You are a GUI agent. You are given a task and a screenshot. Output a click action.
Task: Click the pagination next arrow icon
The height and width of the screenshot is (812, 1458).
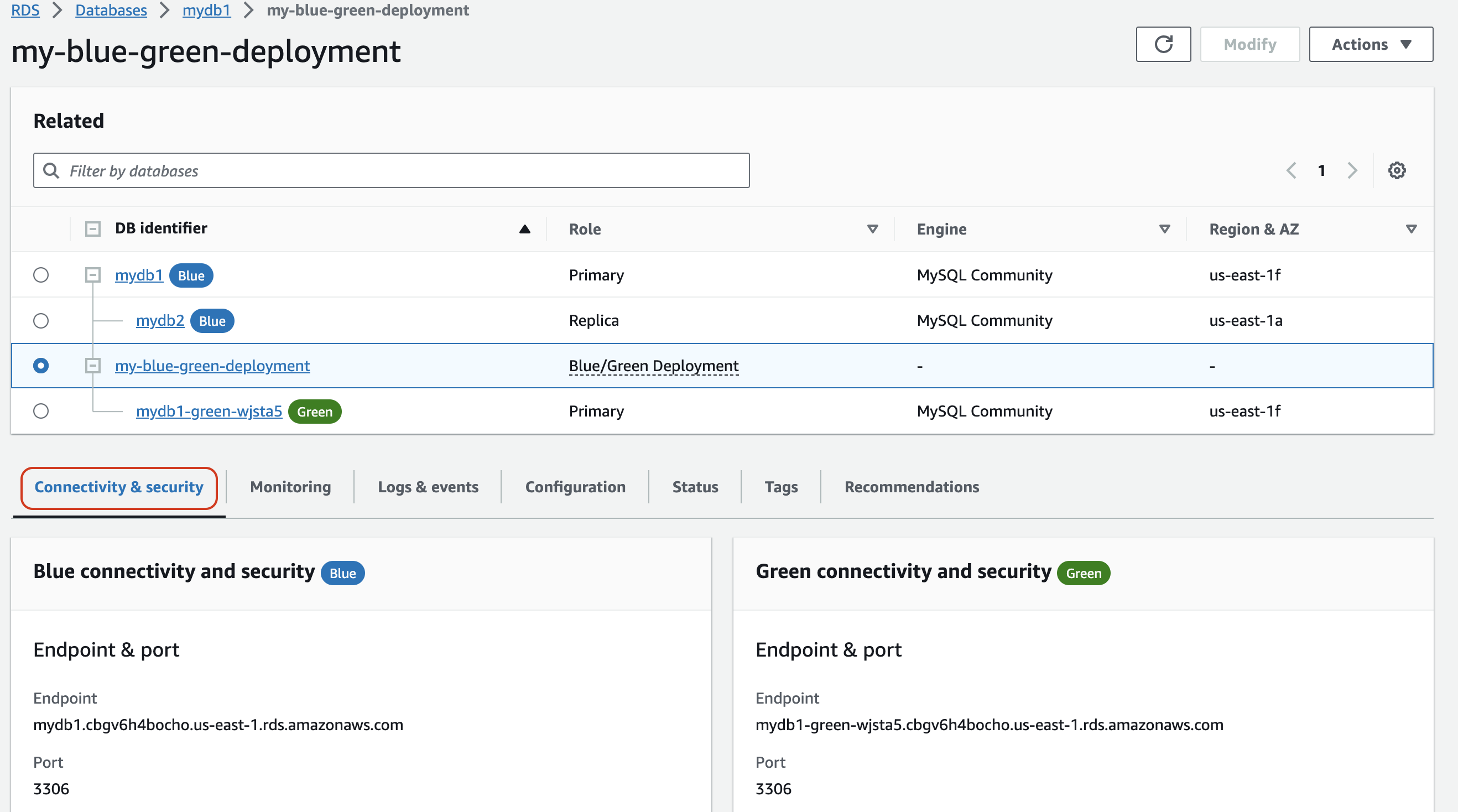(x=1352, y=169)
